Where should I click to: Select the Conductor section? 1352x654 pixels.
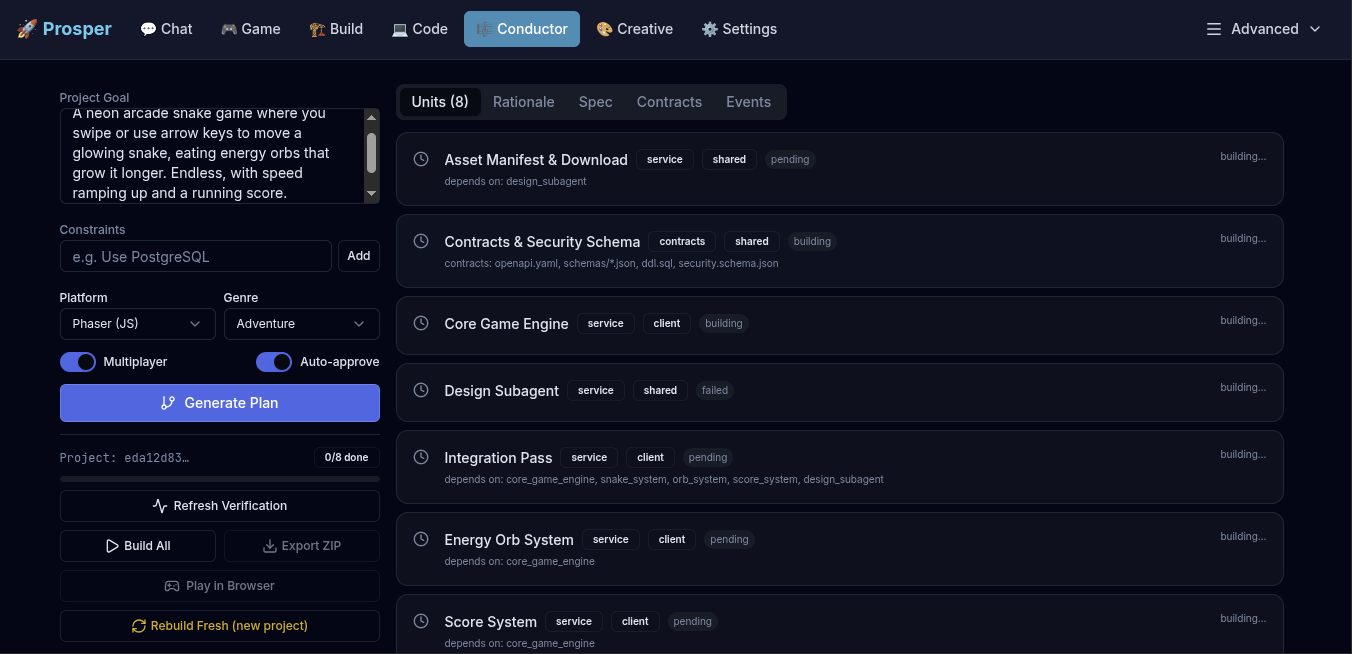pos(522,29)
